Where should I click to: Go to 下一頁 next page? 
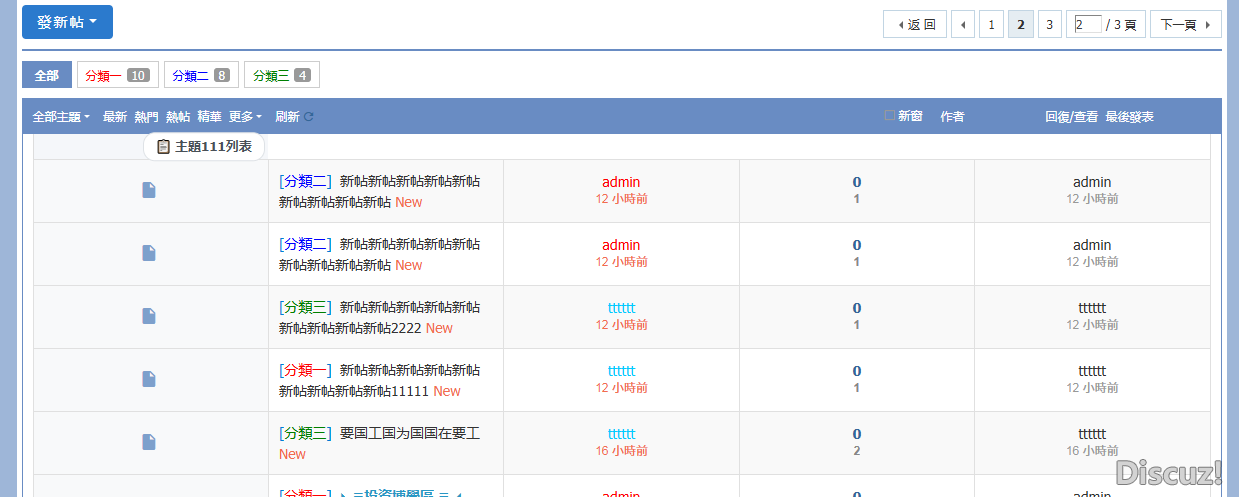point(1185,25)
